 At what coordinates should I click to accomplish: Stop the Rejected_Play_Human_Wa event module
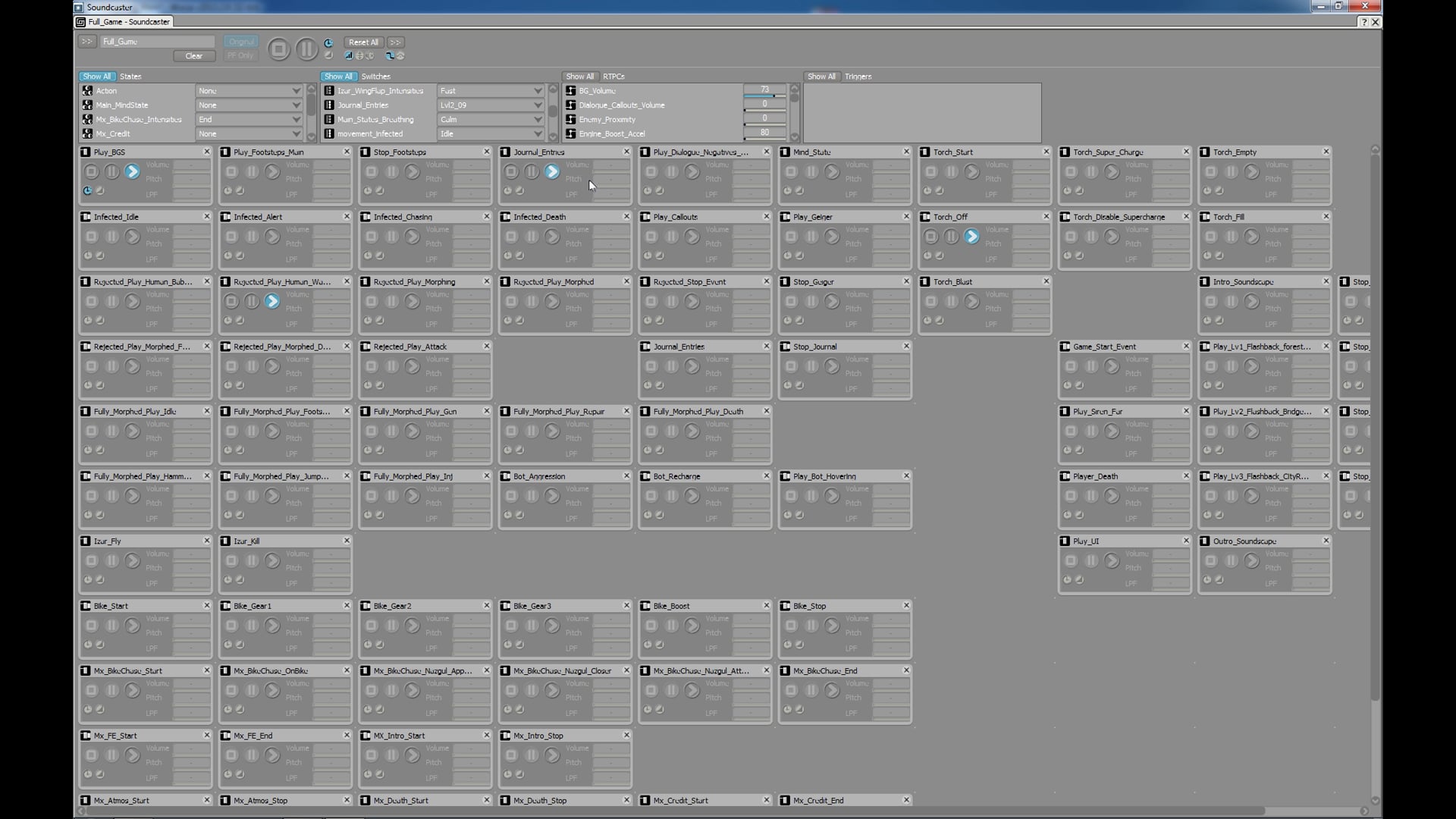[x=231, y=302]
